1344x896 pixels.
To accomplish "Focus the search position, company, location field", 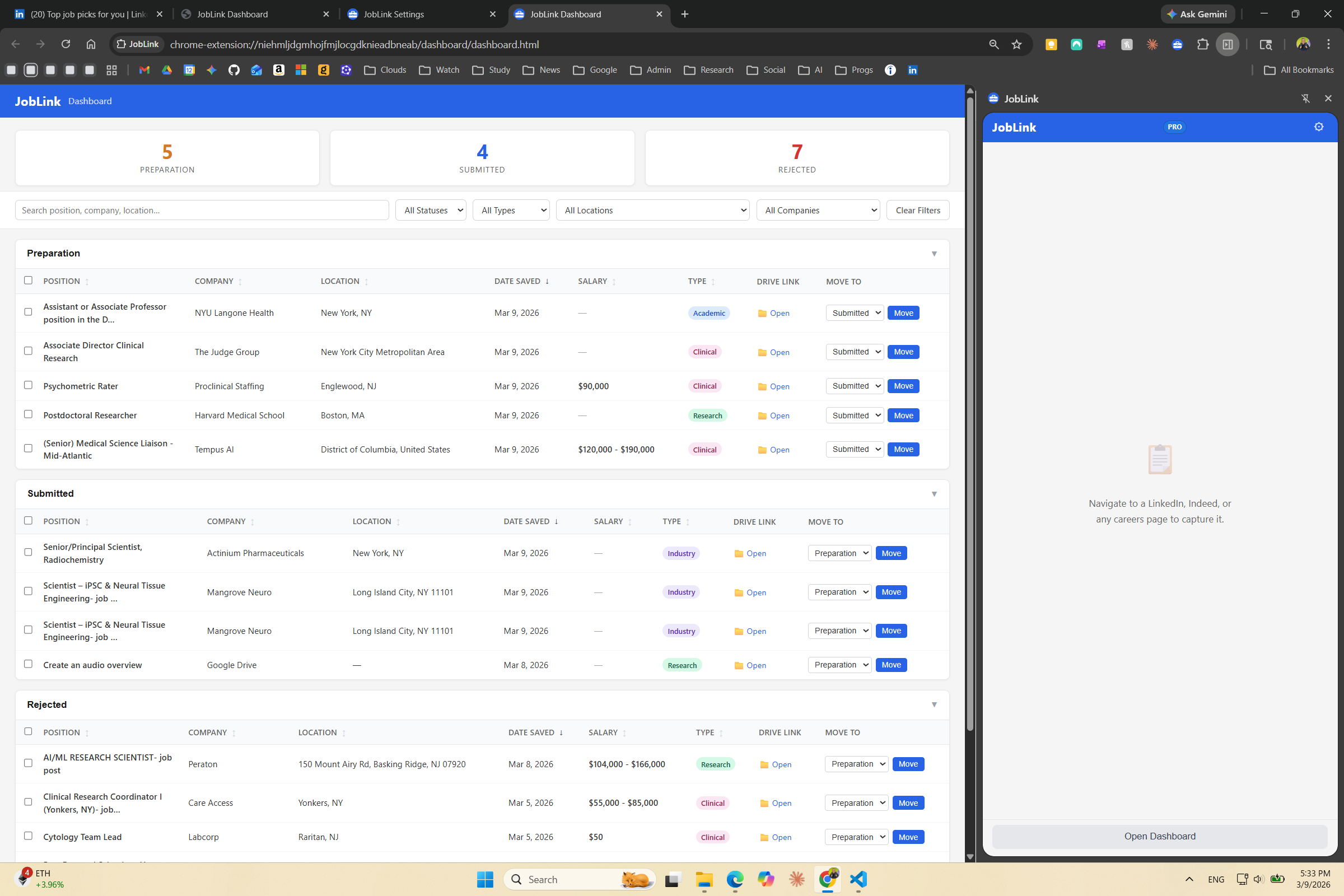I will coord(202,211).
